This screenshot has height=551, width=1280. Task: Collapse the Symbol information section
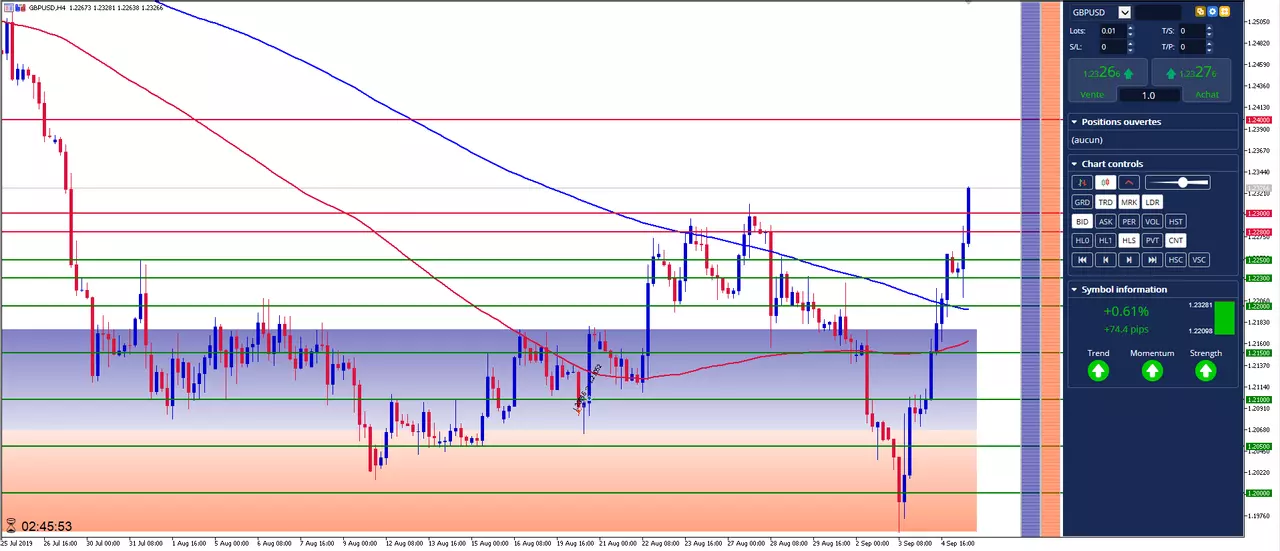(x=1075, y=290)
